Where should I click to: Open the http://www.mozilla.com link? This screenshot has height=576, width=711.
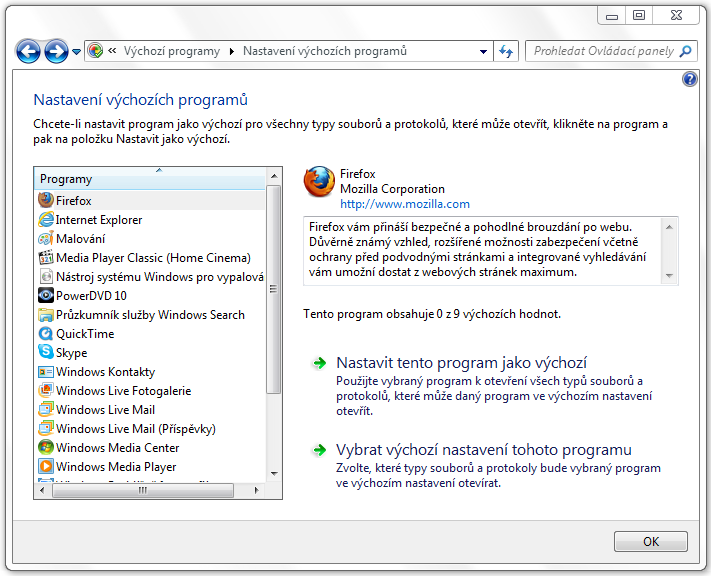click(404, 204)
